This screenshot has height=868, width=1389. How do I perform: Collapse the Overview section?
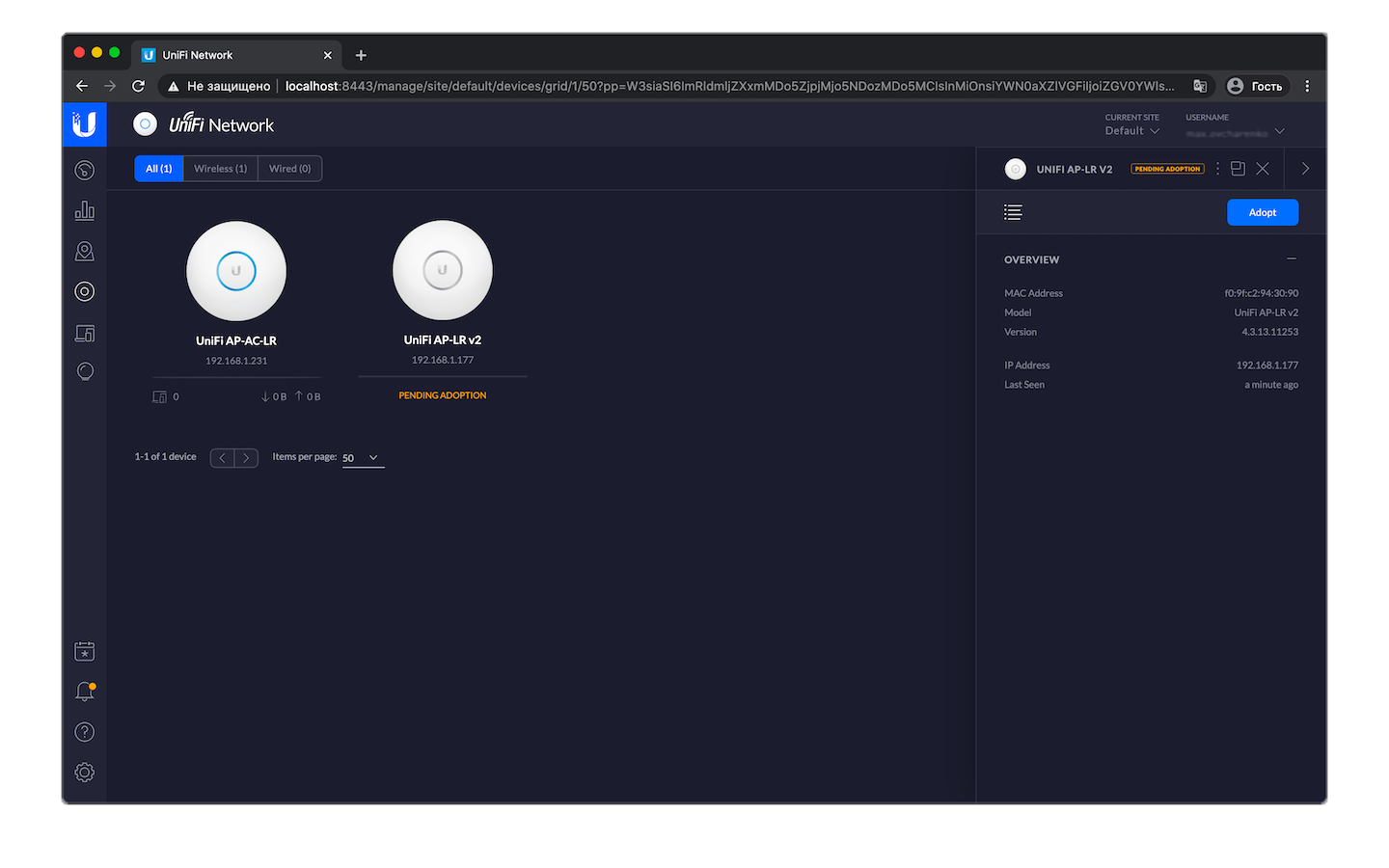tap(1292, 258)
